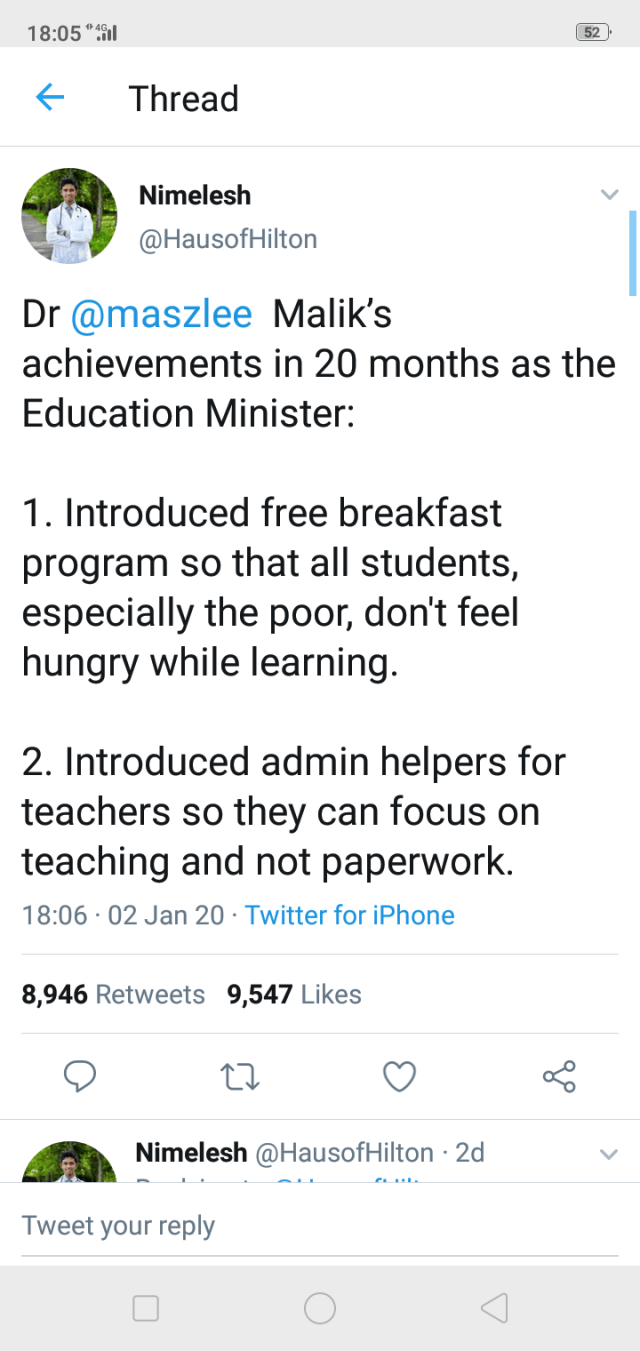The width and height of the screenshot is (640, 1351).
Task: Retweet Nimelesh's tweet
Action: coord(238,1076)
